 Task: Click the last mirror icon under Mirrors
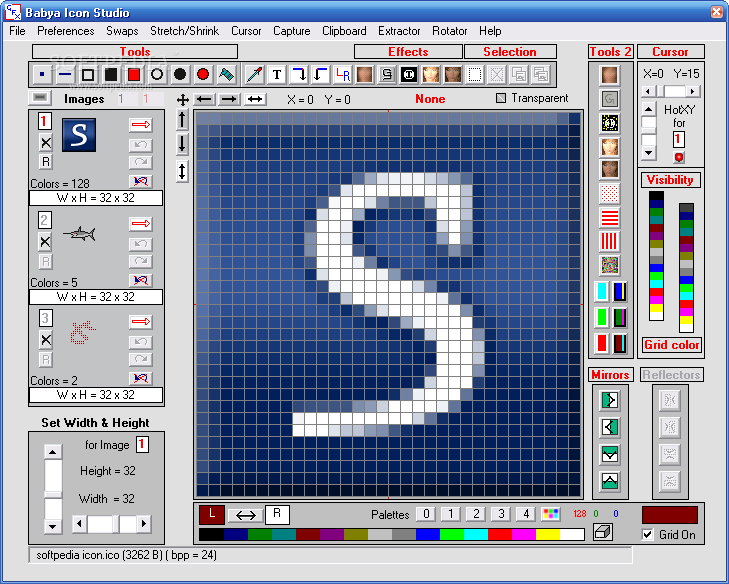[x=610, y=481]
